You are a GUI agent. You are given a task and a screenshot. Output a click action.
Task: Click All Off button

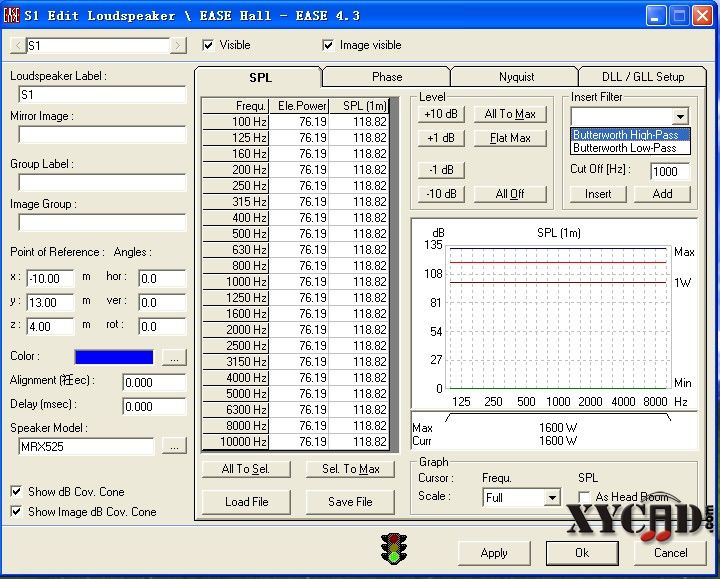pyautogui.click(x=510, y=194)
